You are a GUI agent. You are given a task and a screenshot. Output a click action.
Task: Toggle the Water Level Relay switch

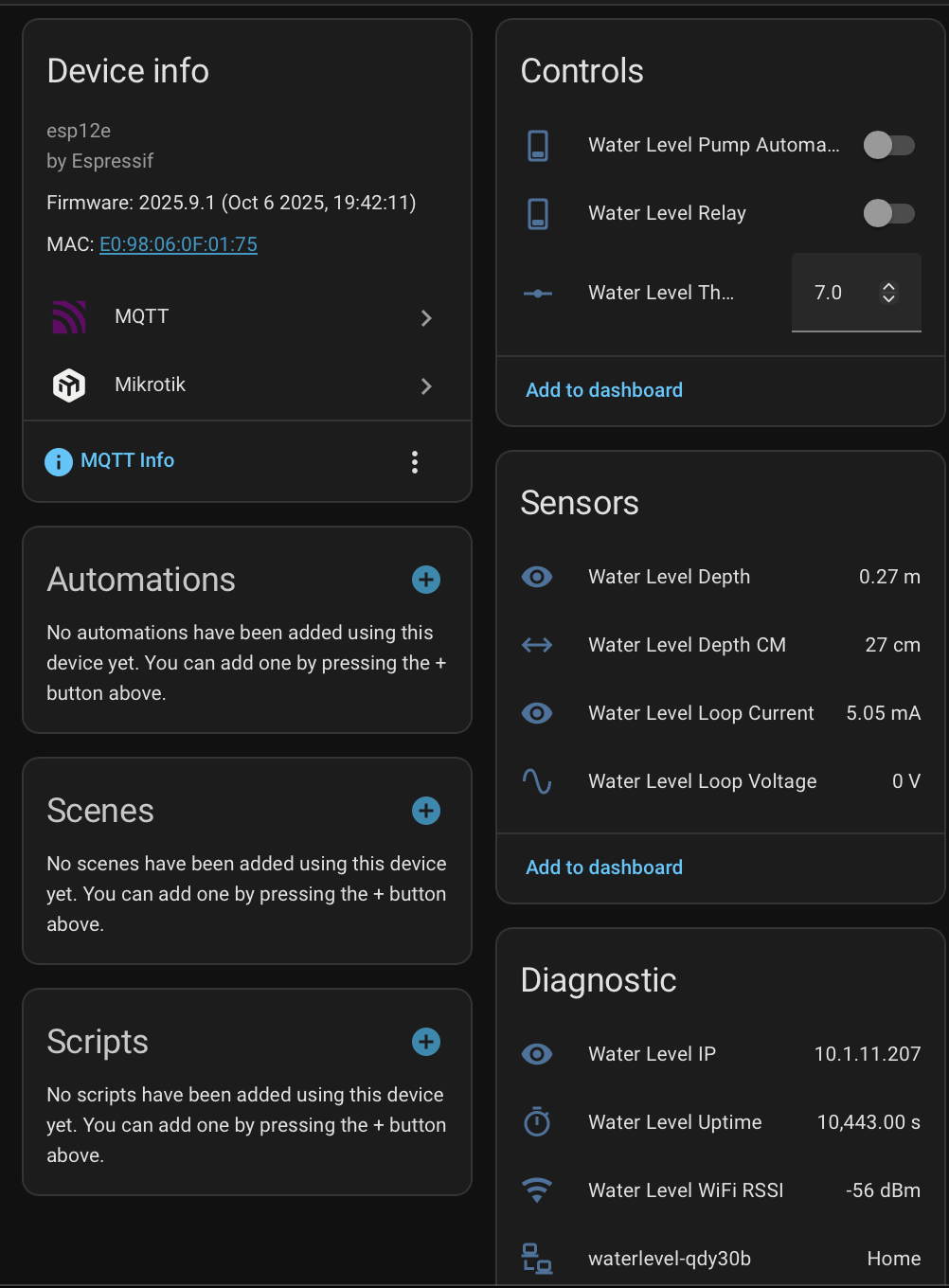click(x=888, y=213)
